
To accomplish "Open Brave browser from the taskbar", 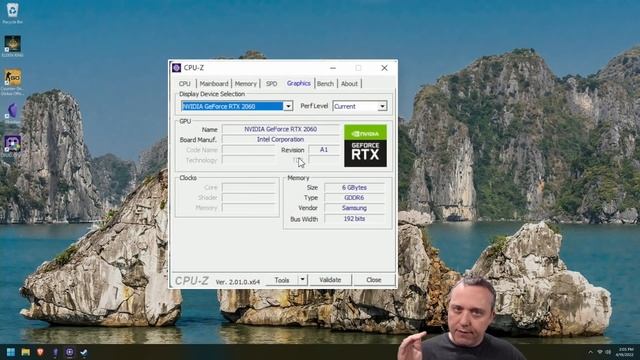I will click(x=40, y=352).
